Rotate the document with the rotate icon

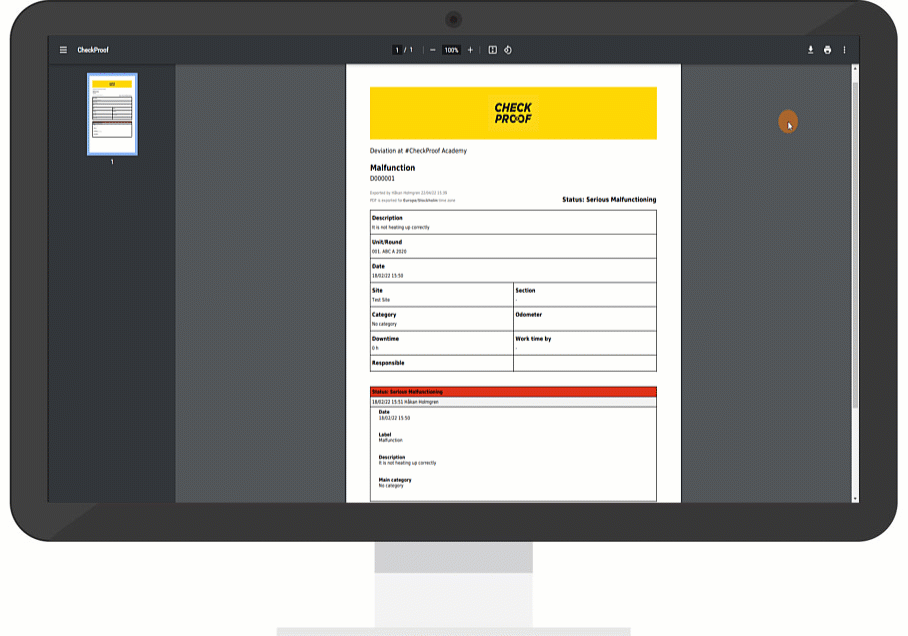pos(508,50)
